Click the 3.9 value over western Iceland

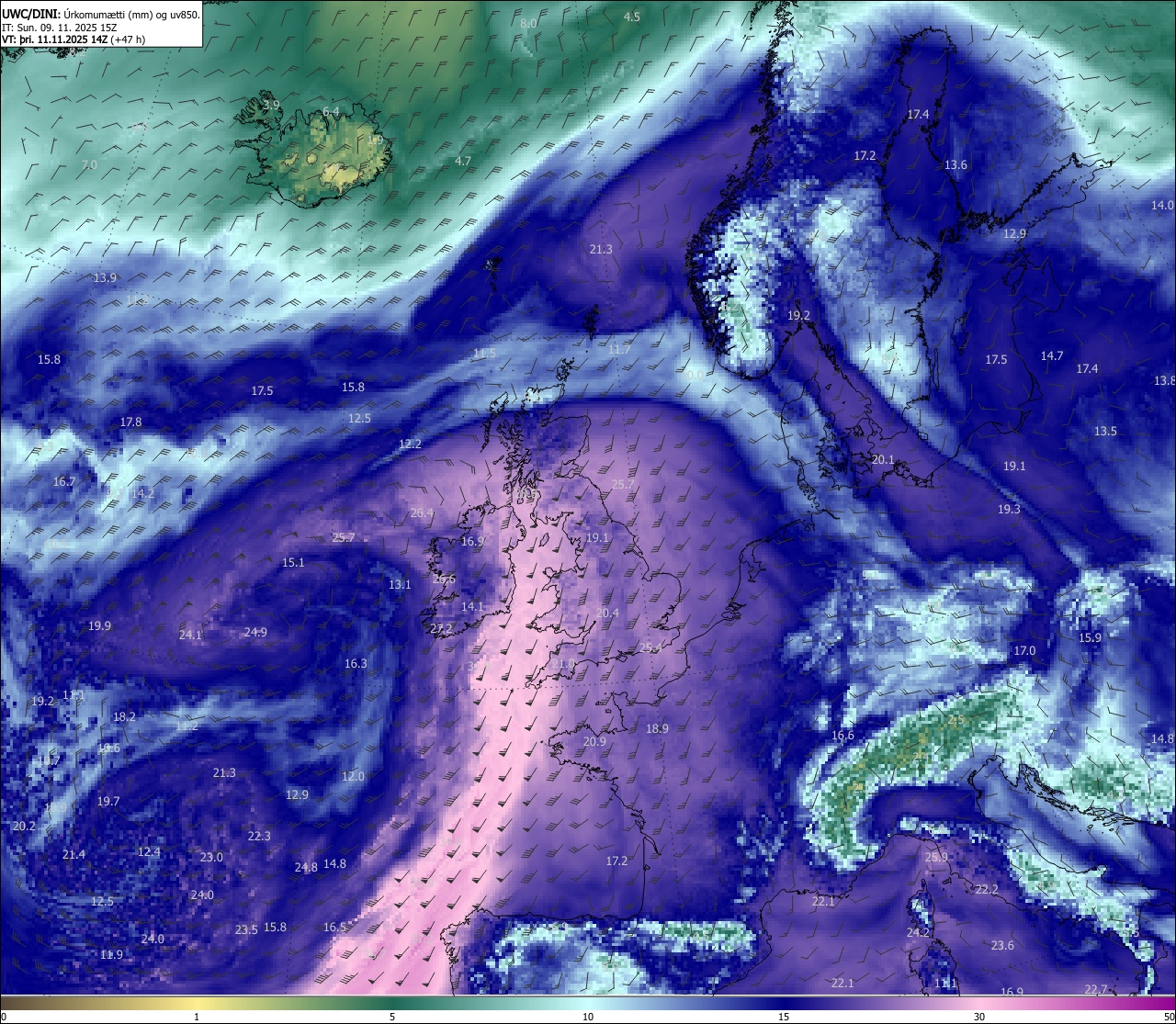point(271,106)
